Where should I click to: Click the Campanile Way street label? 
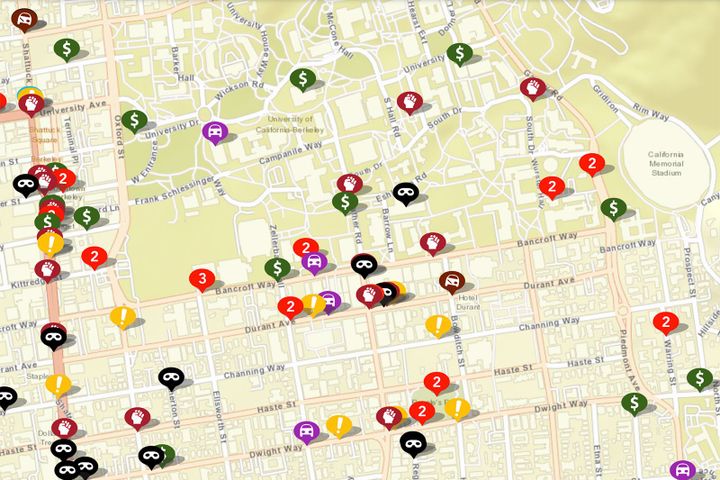pos(290,153)
